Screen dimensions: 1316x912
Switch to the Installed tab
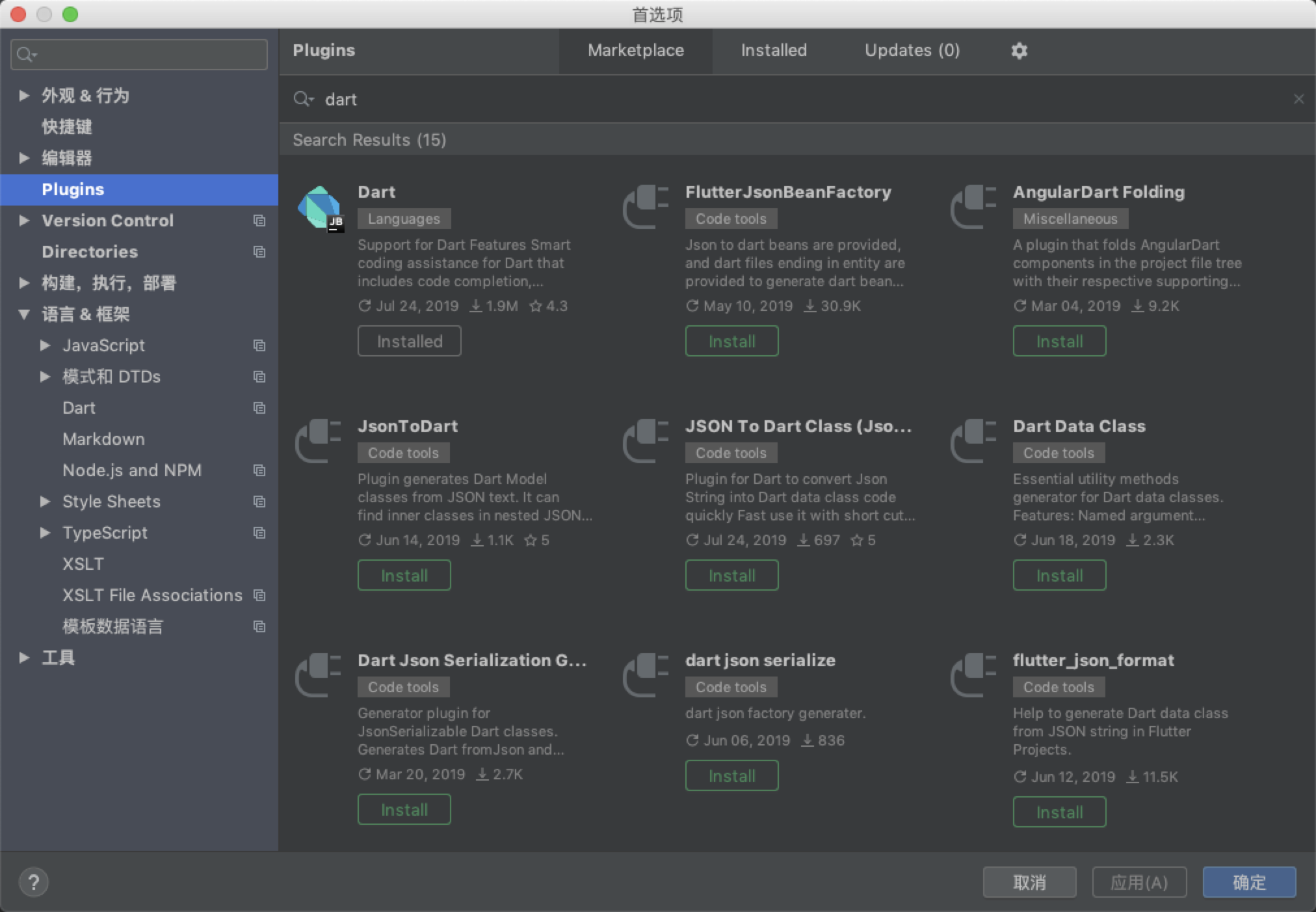(773, 51)
